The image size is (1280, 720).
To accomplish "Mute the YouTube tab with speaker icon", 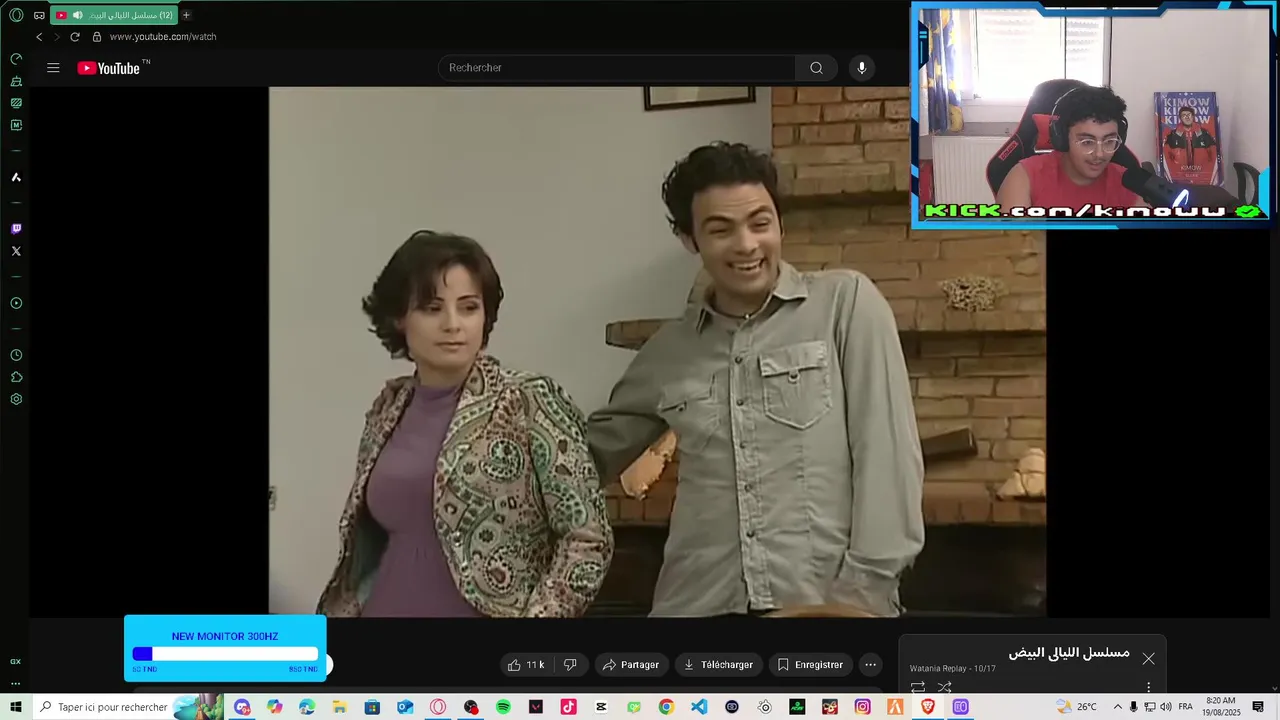I will pos(77,15).
